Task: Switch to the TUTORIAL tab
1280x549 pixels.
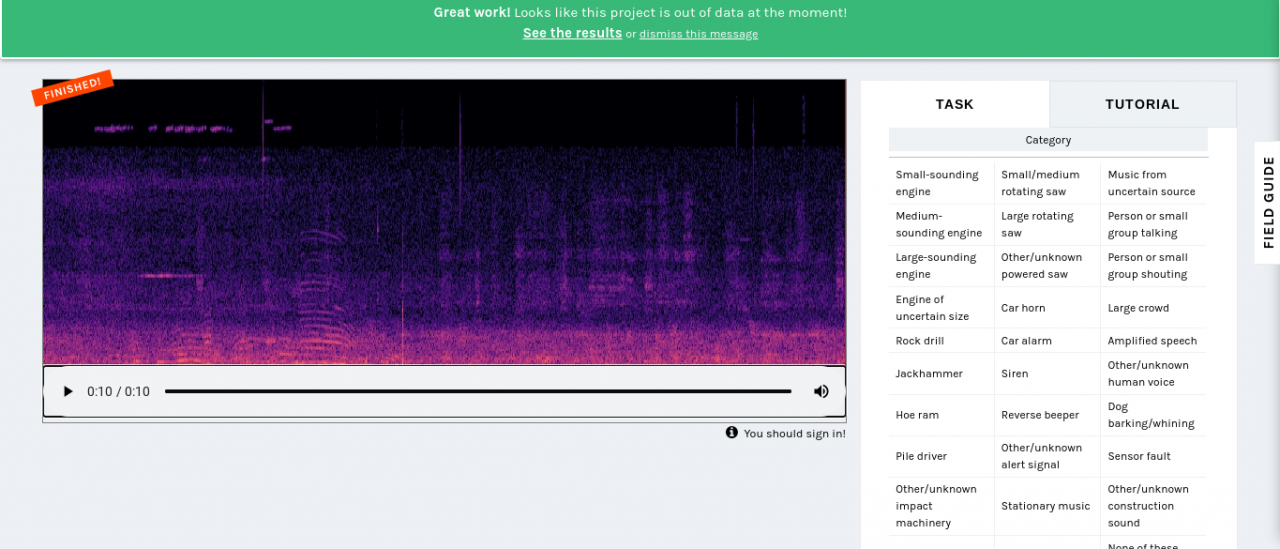Action: point(1142,104)
